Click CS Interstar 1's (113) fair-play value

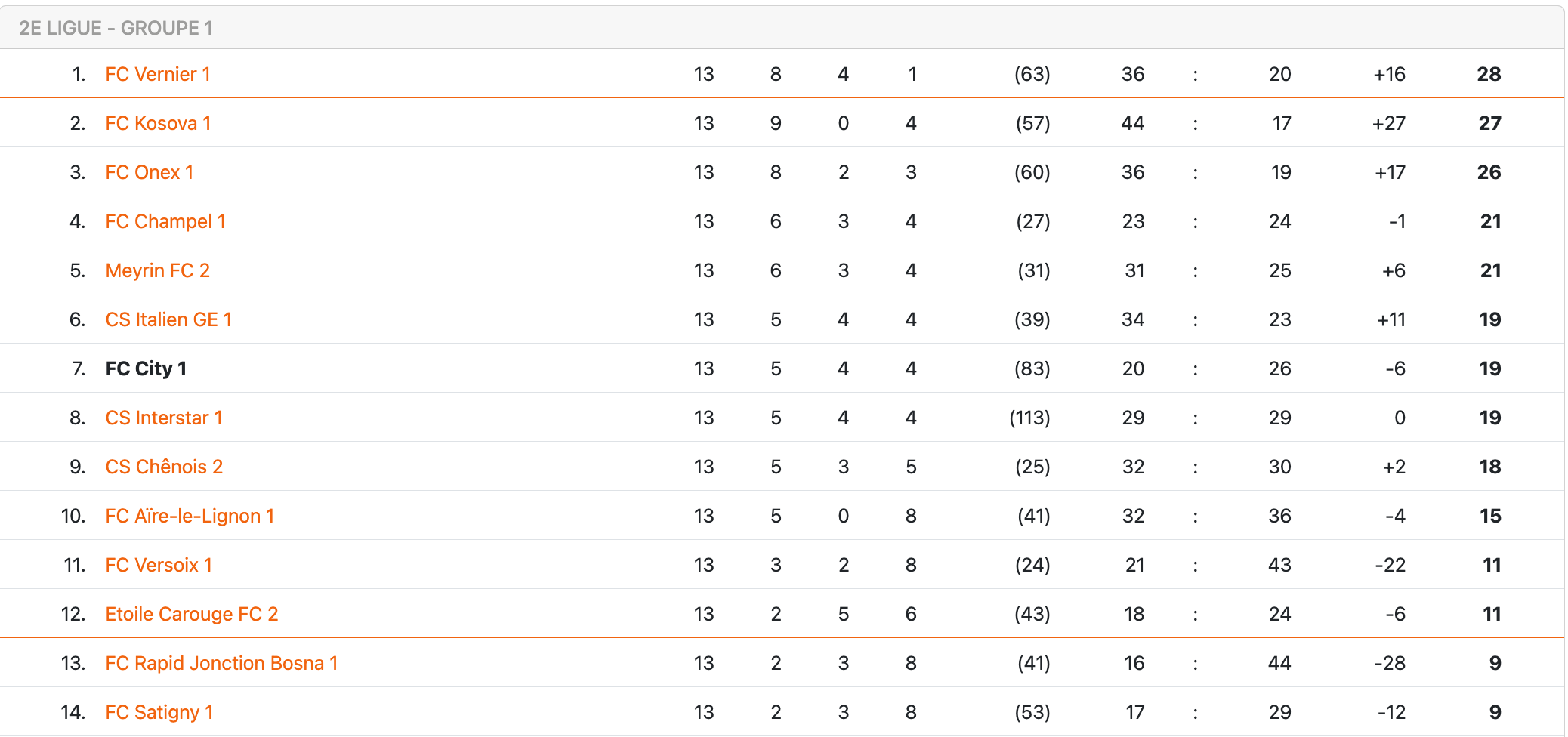(x=1029, y=418)
